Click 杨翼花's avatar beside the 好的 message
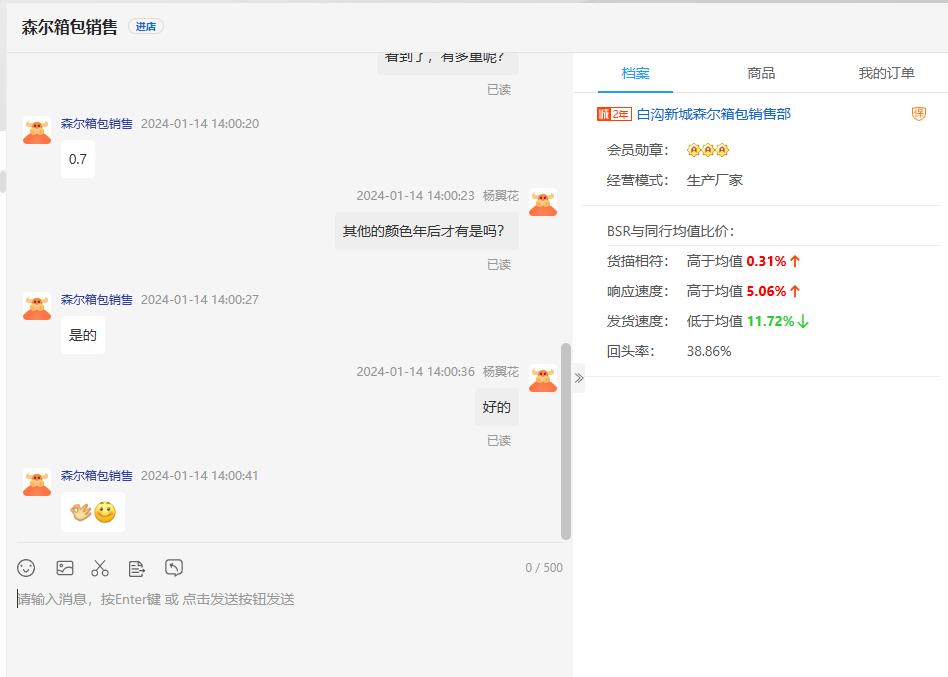Image resolution: width=948 pixels, height=677 pixels. click(x=543, y=378)
